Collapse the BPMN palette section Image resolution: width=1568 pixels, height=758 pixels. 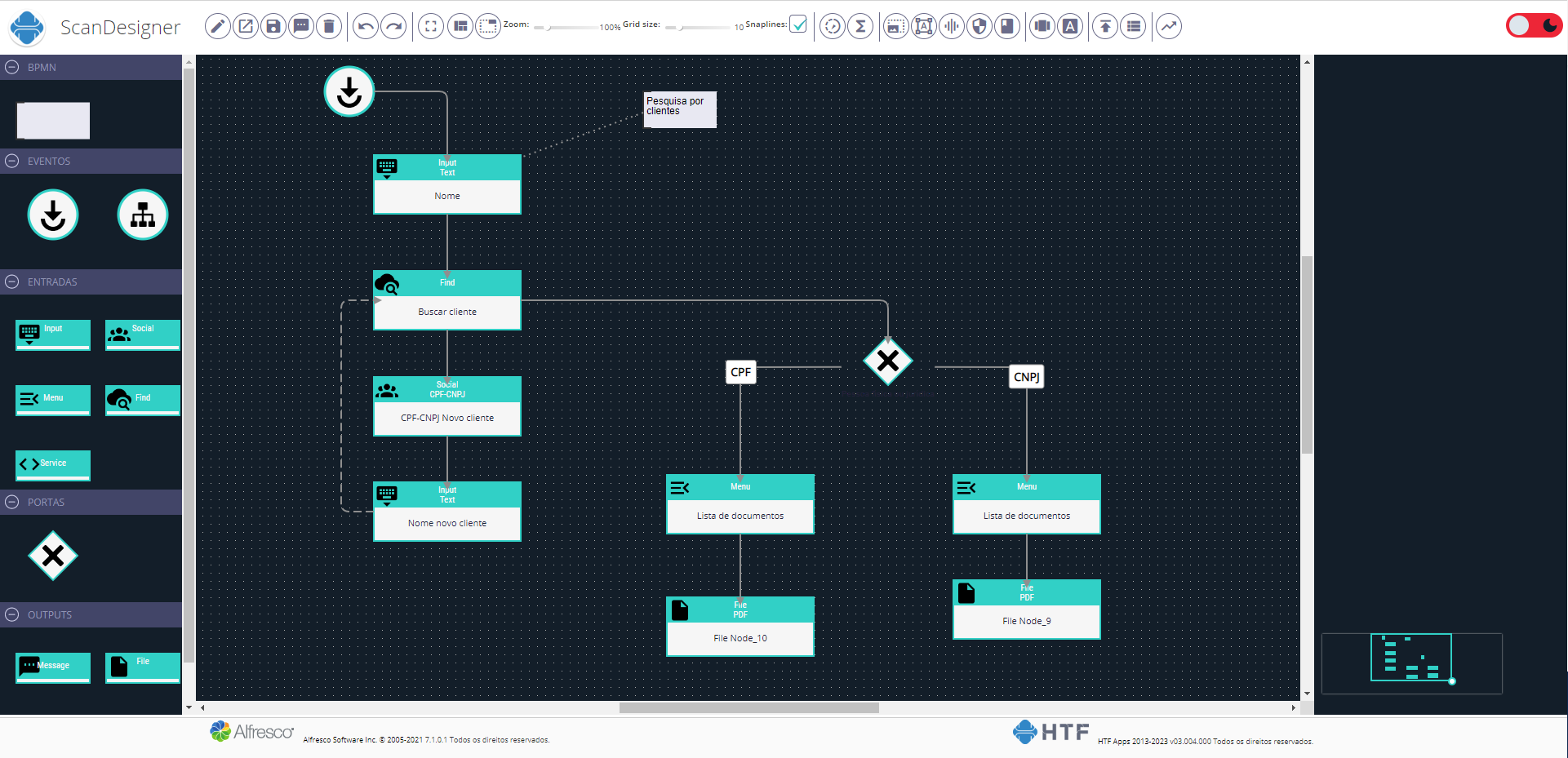coord(12,68)
